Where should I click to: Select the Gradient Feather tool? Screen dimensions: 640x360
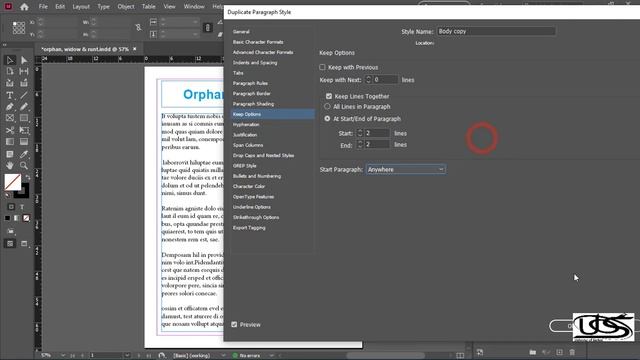pos(24,142)
